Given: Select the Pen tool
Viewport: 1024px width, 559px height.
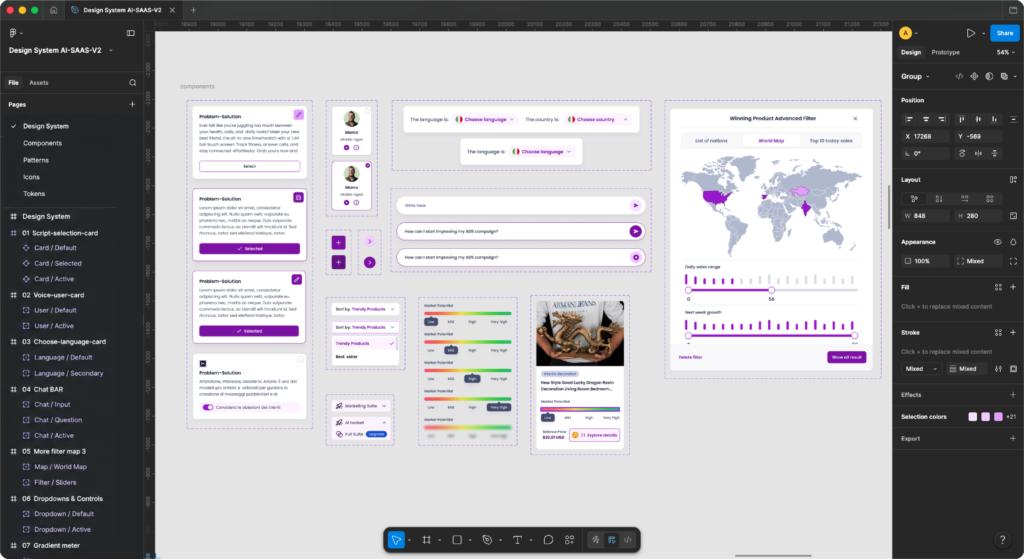Looking at the screenshot, I should 487,540.
